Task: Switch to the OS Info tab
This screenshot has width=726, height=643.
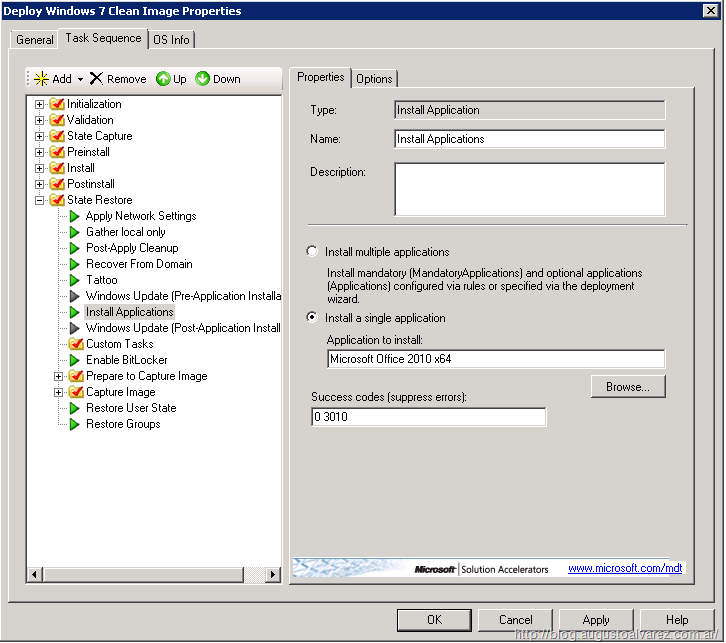Action: (171, 39)
